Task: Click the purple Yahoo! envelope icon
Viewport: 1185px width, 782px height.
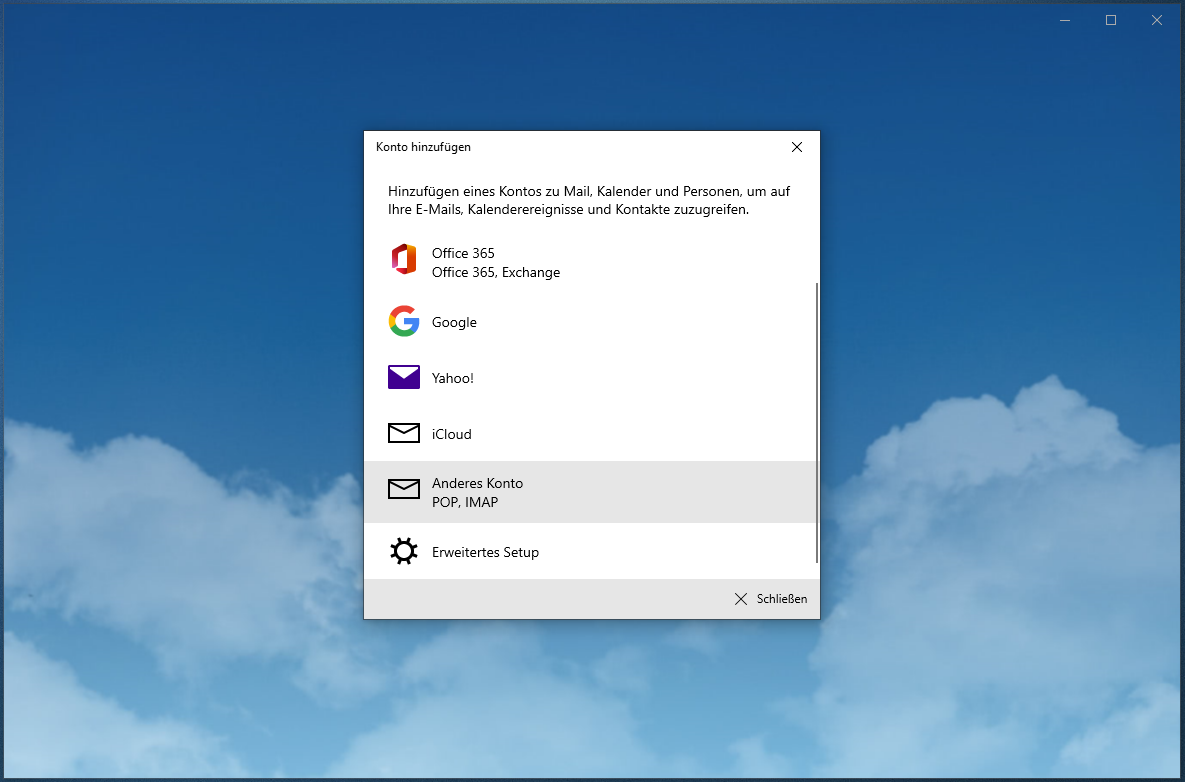Action: pyautogui.click(x=404, y=377)
